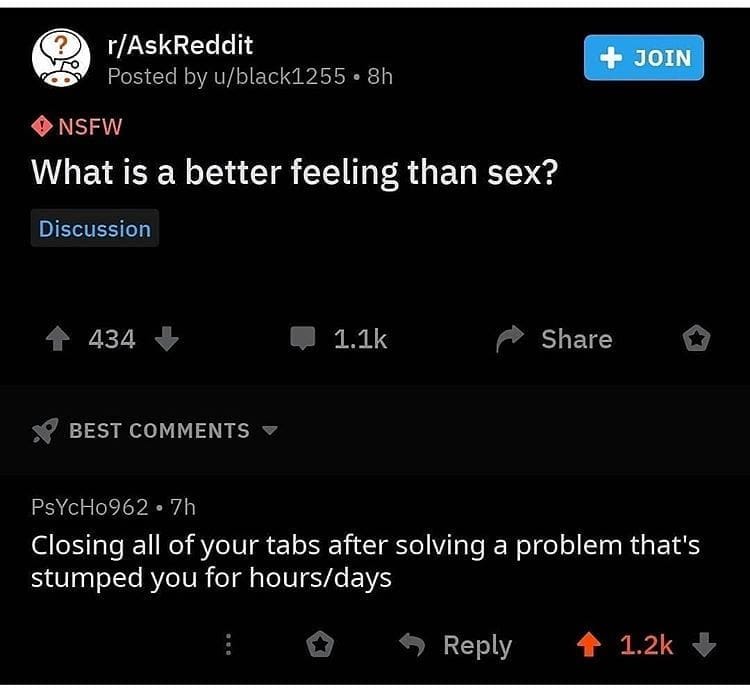The height and width of the screenshot is (691, 750).
Task: Click the Discussion flair tag
Action: point(95,229)
